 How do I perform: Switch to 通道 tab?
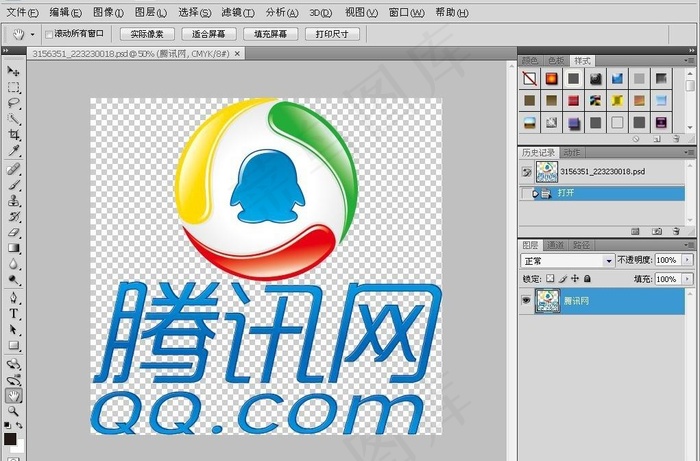[555, 245]
